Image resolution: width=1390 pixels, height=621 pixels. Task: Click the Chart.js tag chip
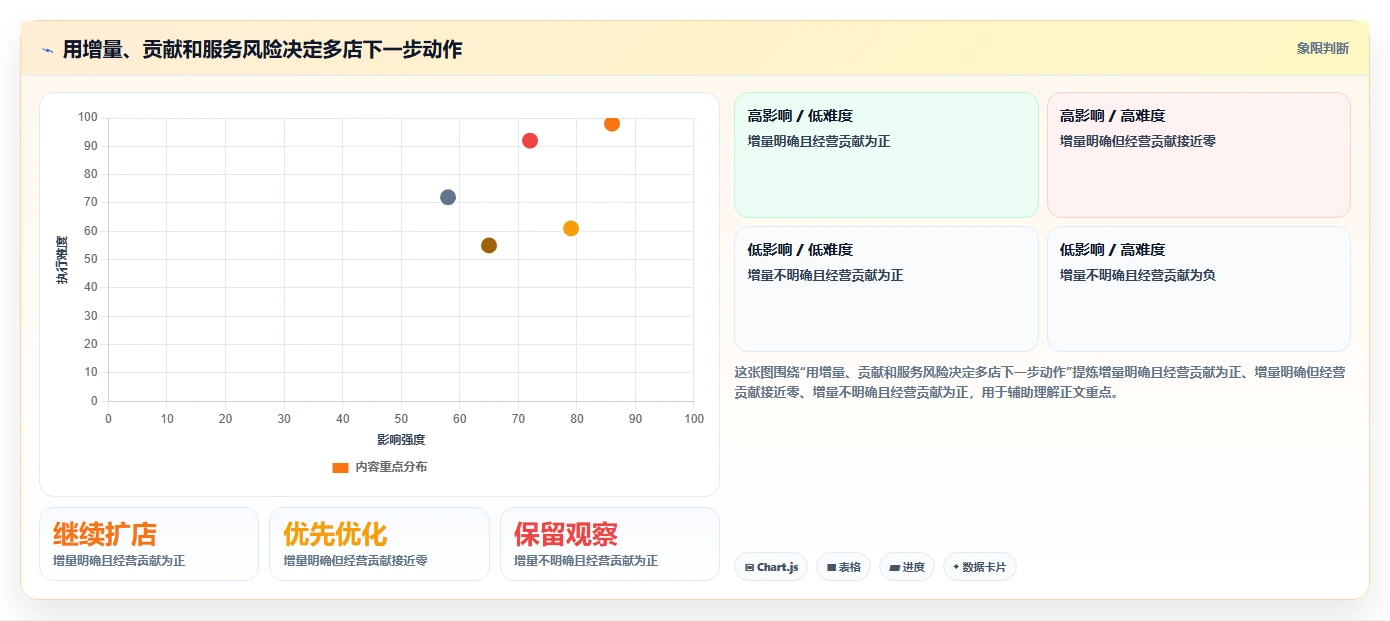771,567
